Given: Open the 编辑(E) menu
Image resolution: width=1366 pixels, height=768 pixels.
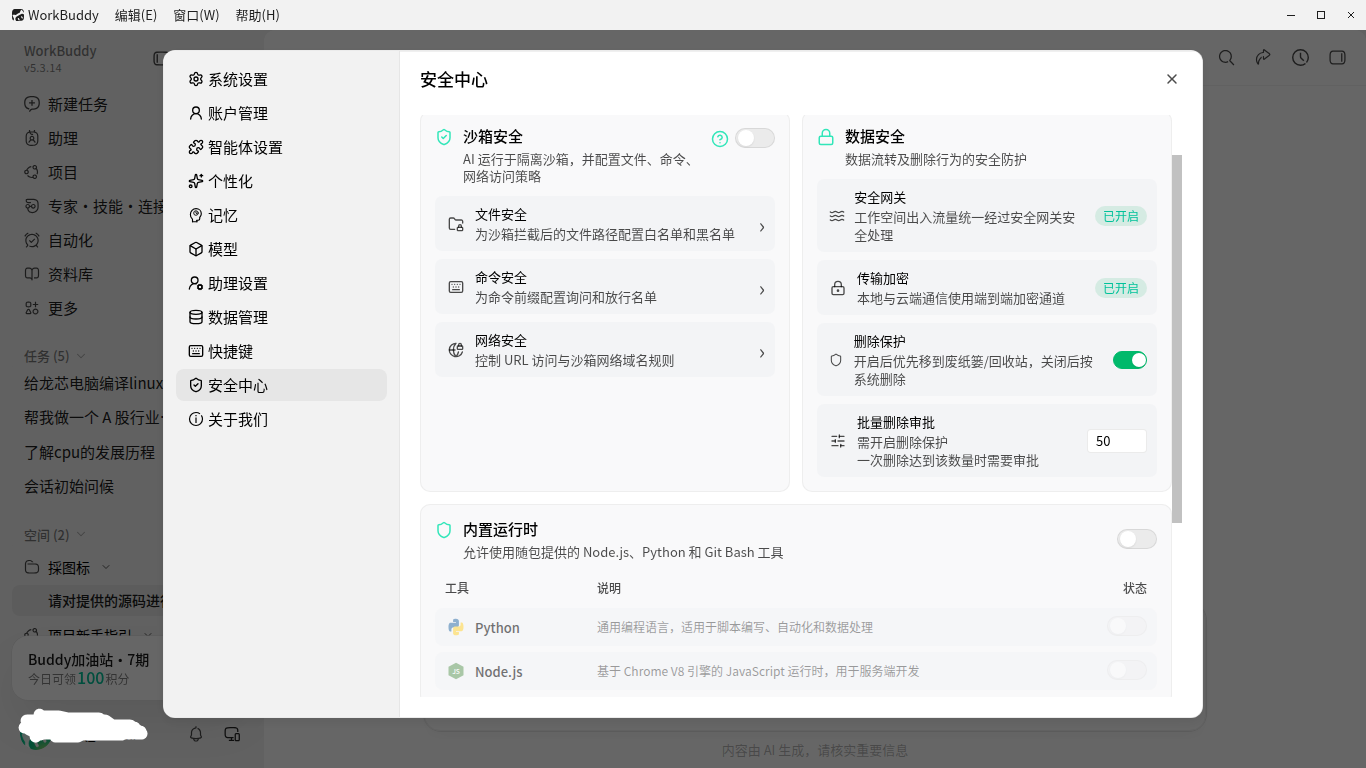Looking at the screenshot, I should (136, 15).
